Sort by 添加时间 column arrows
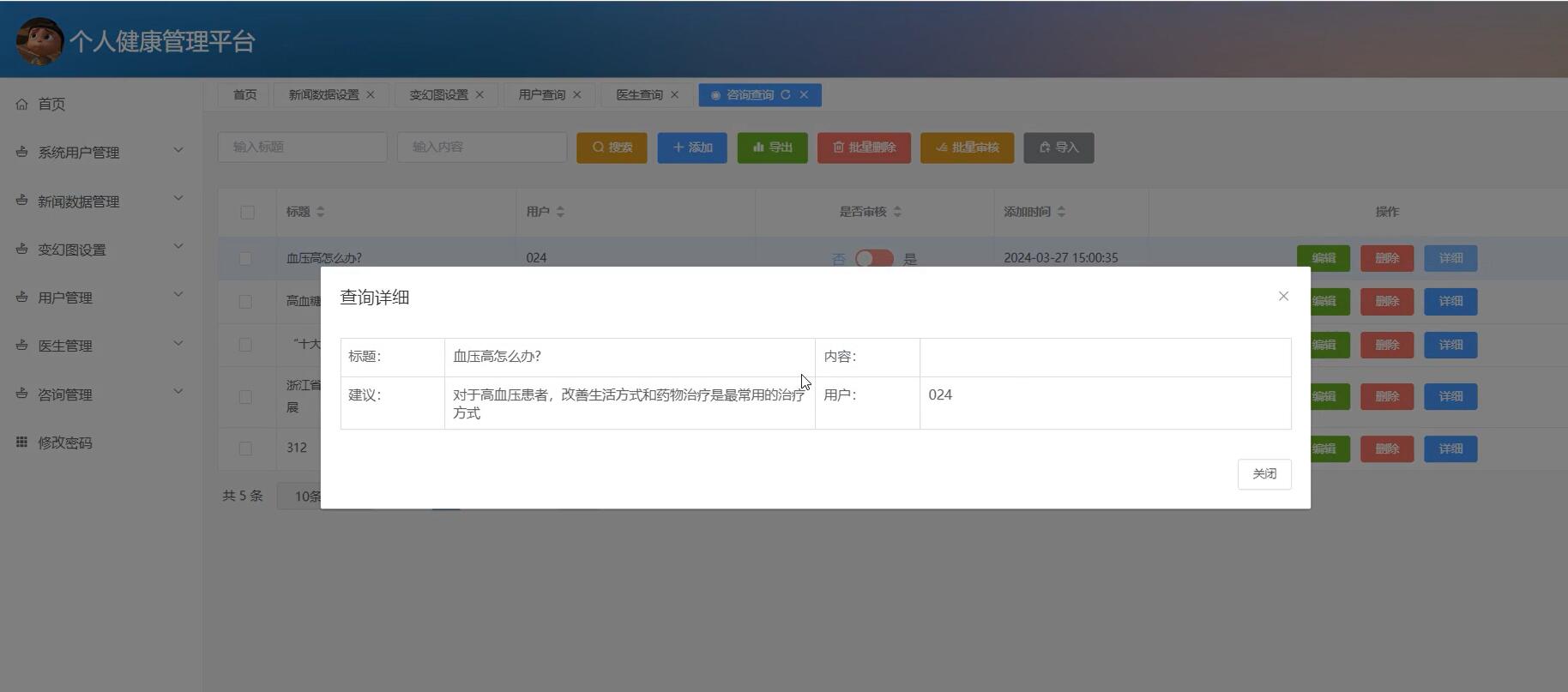The height and width of the screenshot is (692, 1568). pyautogui.click(x=1061, y=212)
